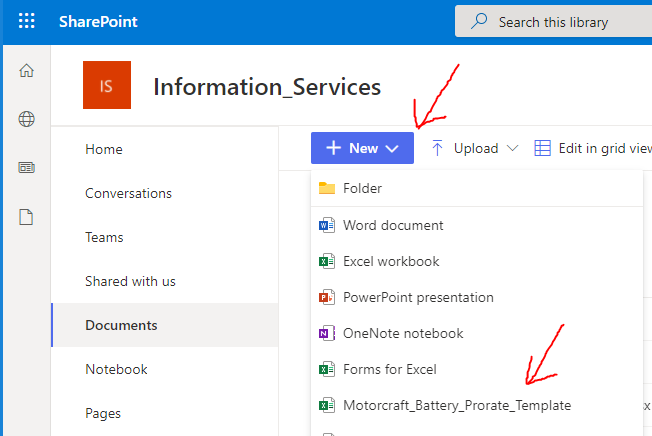652x436 pixels.
Task: Click Edit in grid view button
Action: coord(593,148)
